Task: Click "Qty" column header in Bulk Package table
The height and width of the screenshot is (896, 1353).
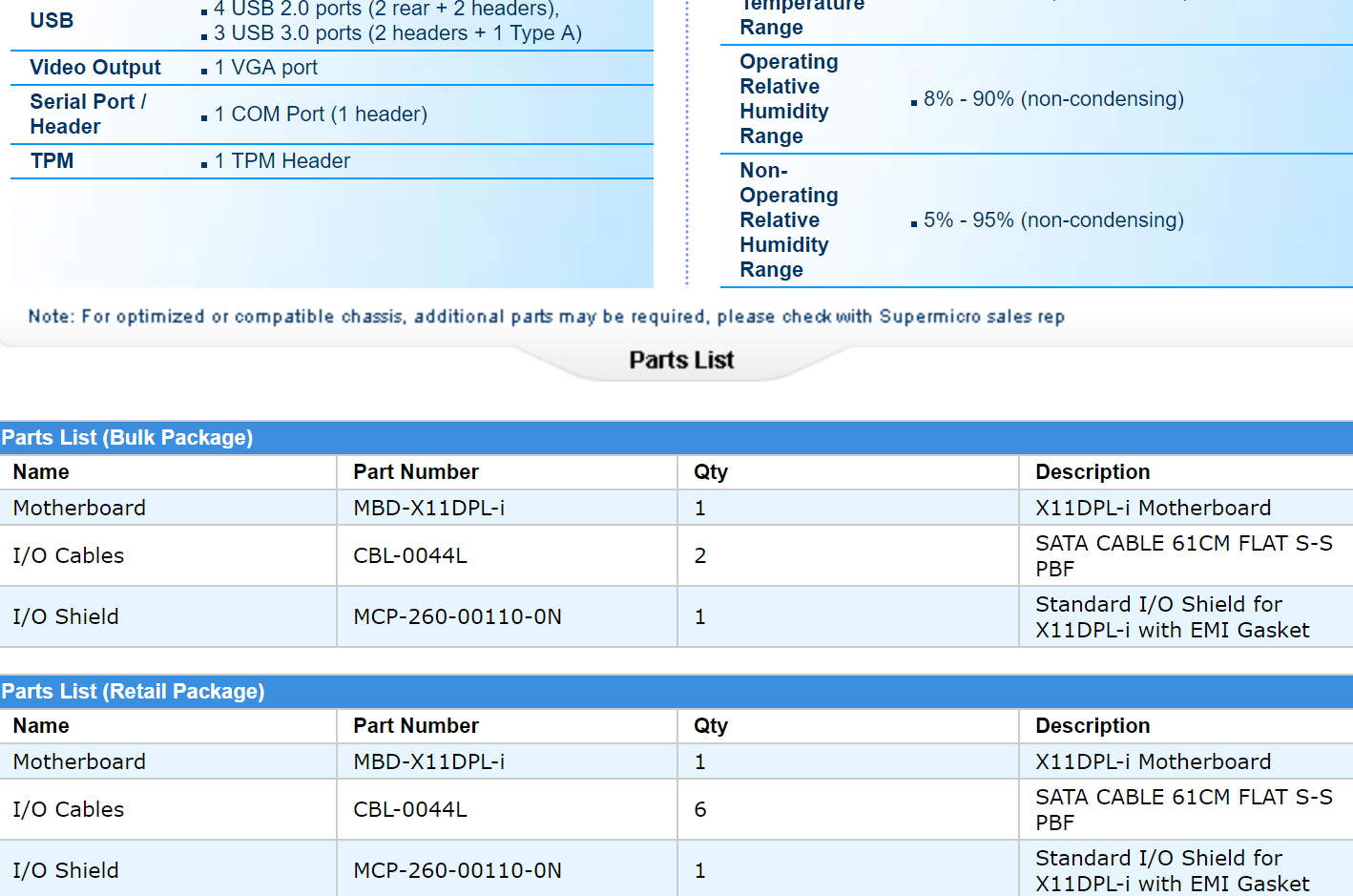Action: click(711, 472)
